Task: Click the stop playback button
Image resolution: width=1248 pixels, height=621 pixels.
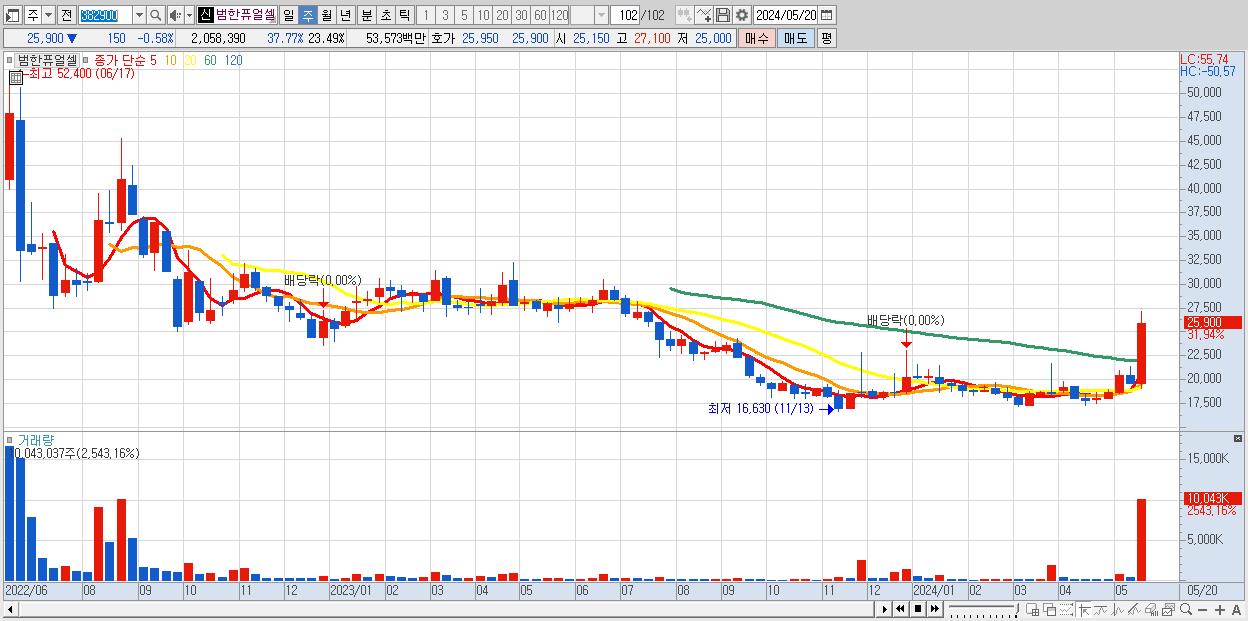Action: coord(918,609)
